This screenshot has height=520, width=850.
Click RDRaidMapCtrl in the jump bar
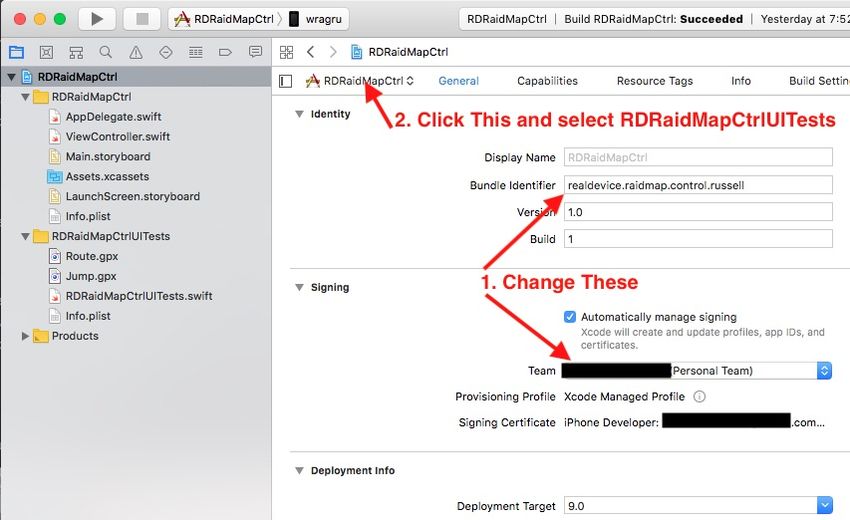(400, 52)
